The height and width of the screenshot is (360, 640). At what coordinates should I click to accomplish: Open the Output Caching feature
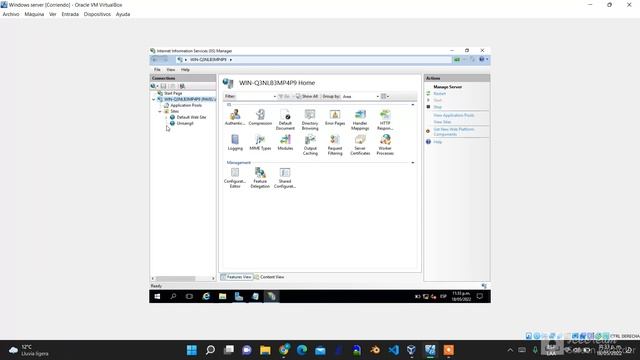[310, 144]
